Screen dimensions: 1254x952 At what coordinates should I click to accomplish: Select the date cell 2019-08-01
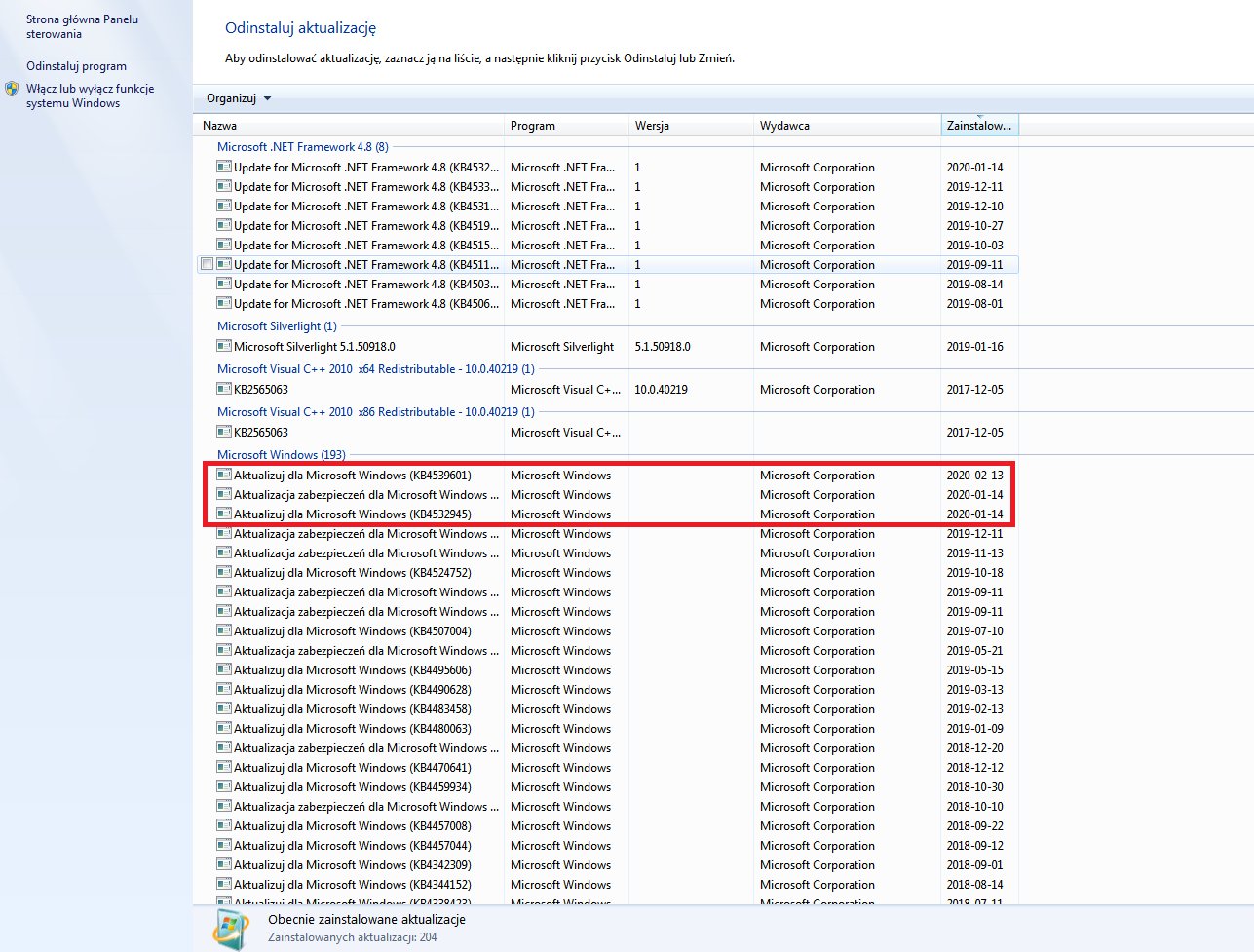point(974,304)
